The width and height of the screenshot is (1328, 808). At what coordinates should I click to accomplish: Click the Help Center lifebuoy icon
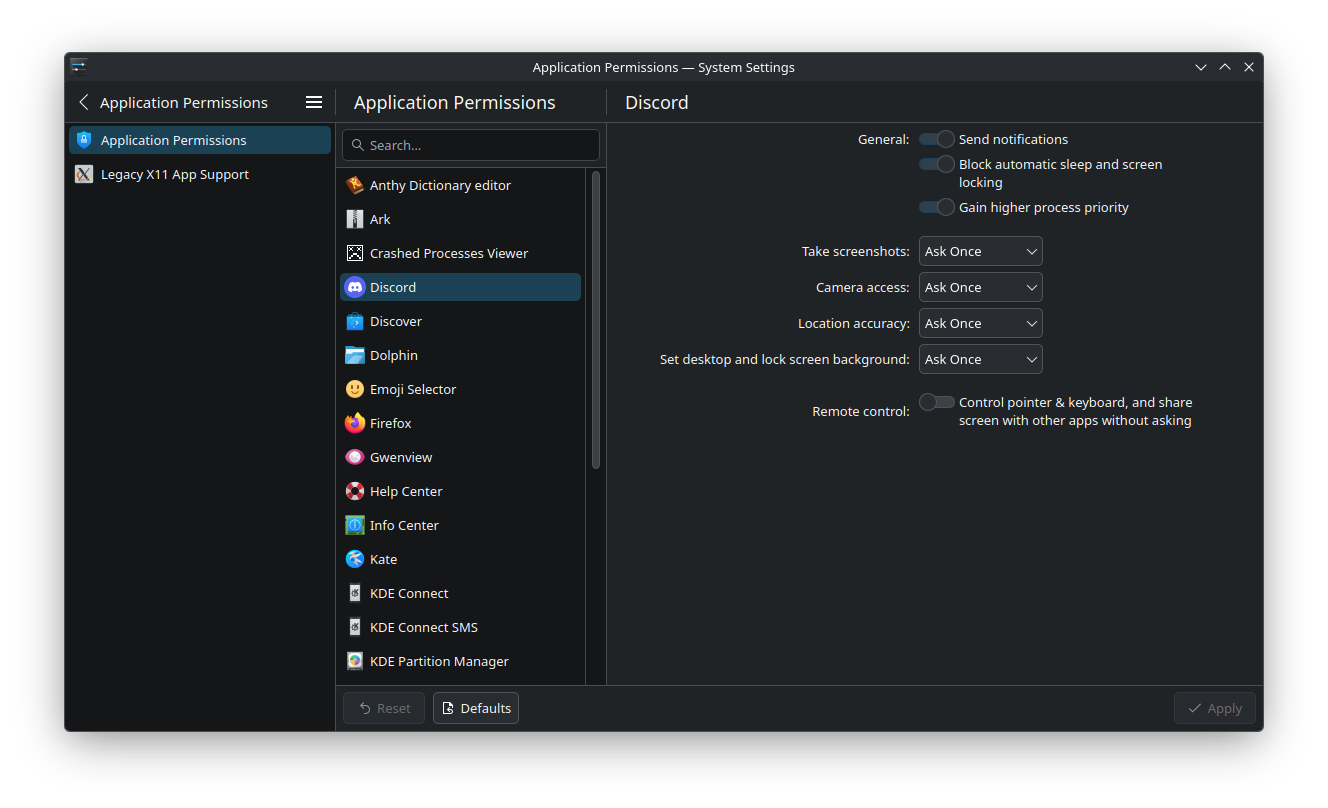[355, 491]
